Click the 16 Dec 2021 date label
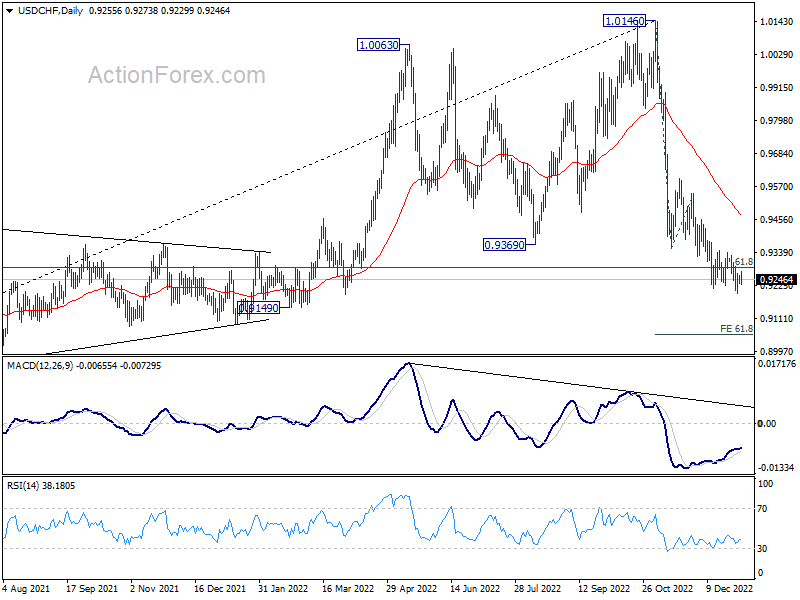800x600 pixels. (x=220, y=589)
